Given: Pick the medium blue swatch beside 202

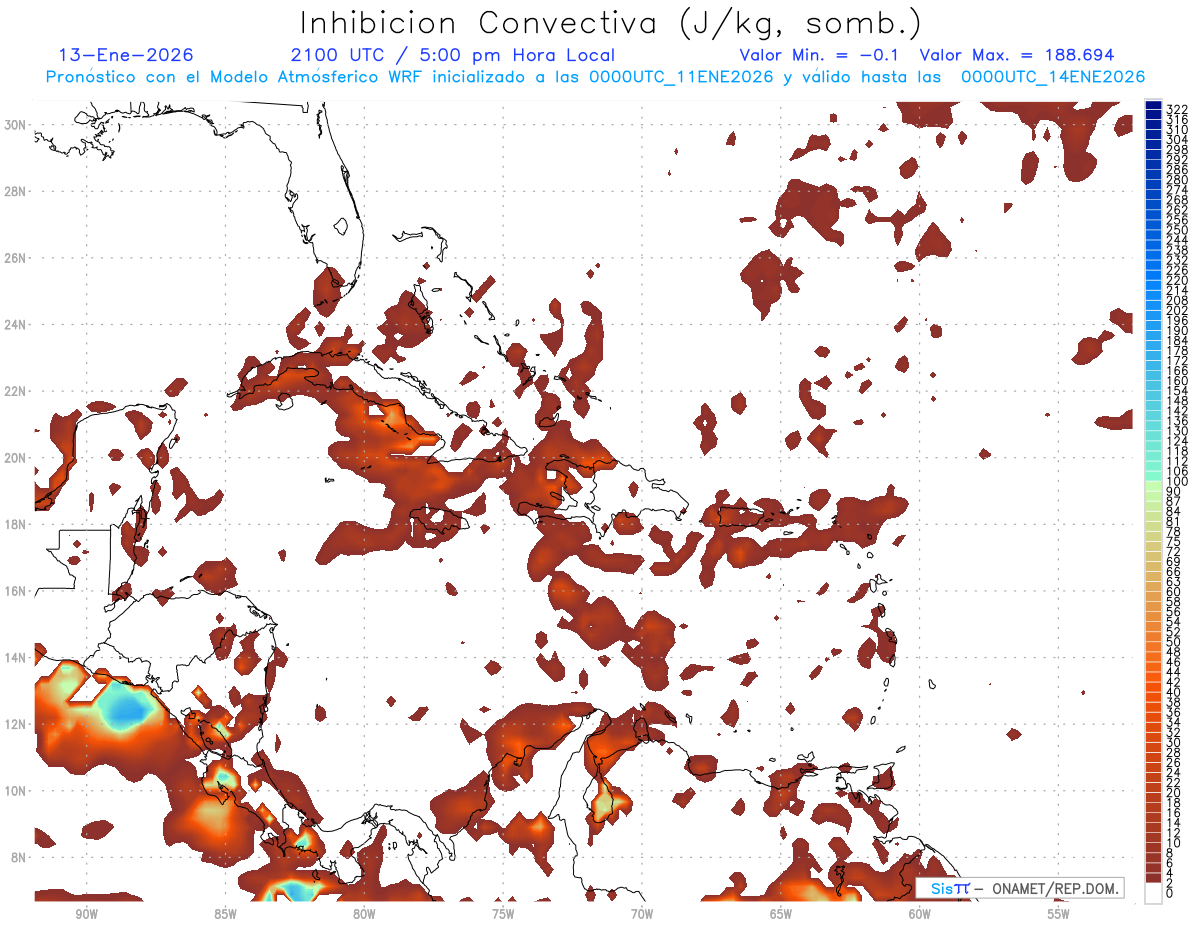Looking at the screenshot, I should (x=1154, y=306).
